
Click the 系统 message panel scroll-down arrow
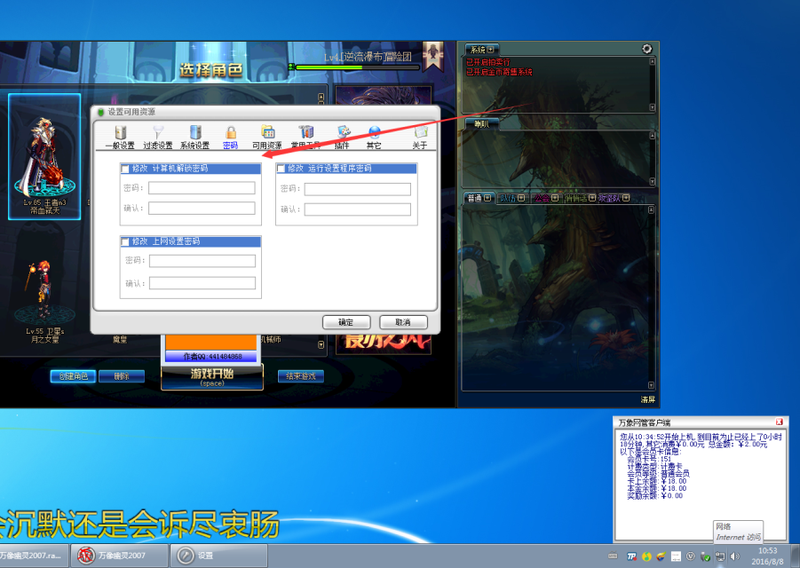pos(652,107)
